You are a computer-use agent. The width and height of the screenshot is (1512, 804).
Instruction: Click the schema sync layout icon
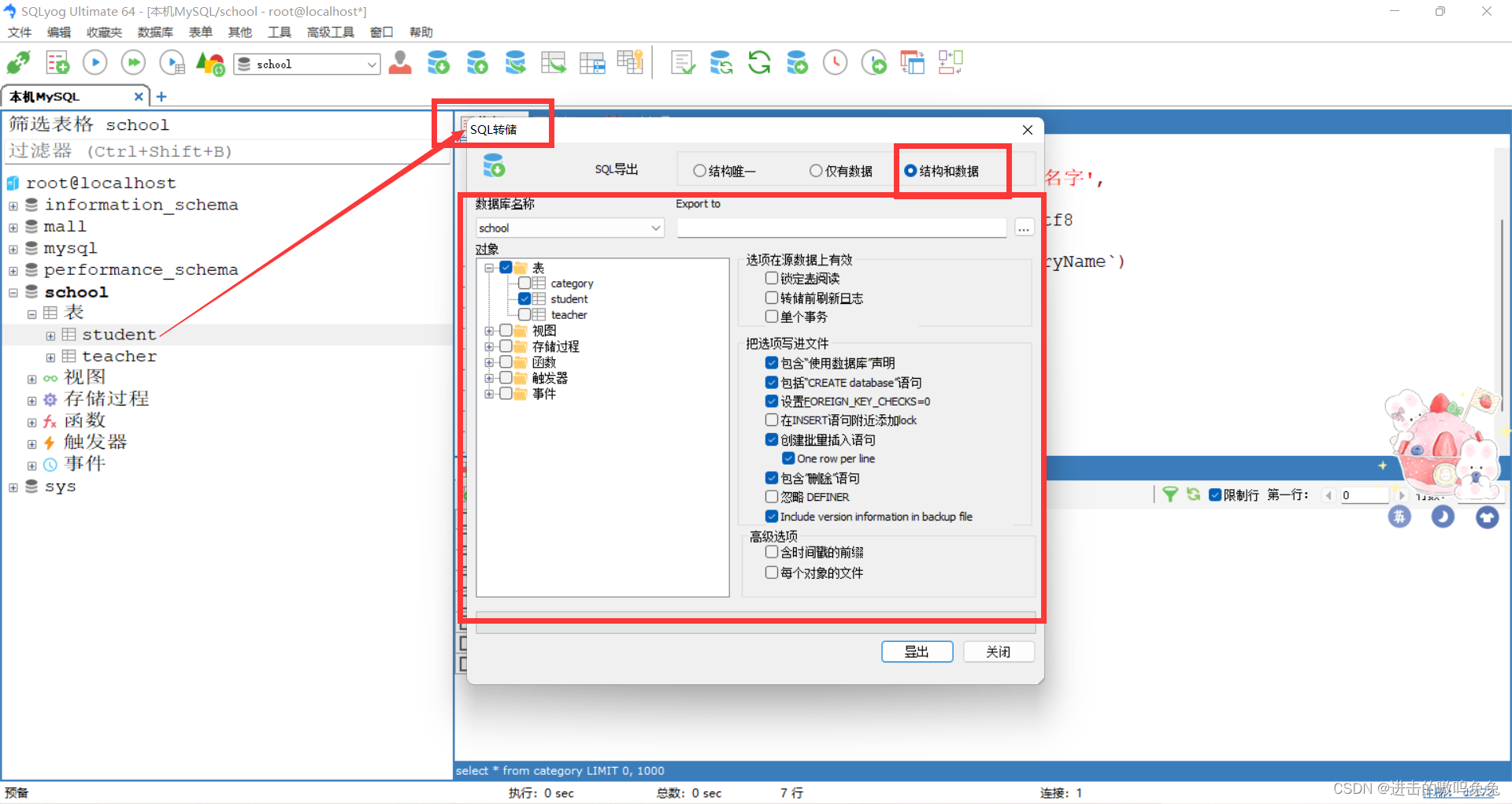point(951,62)
